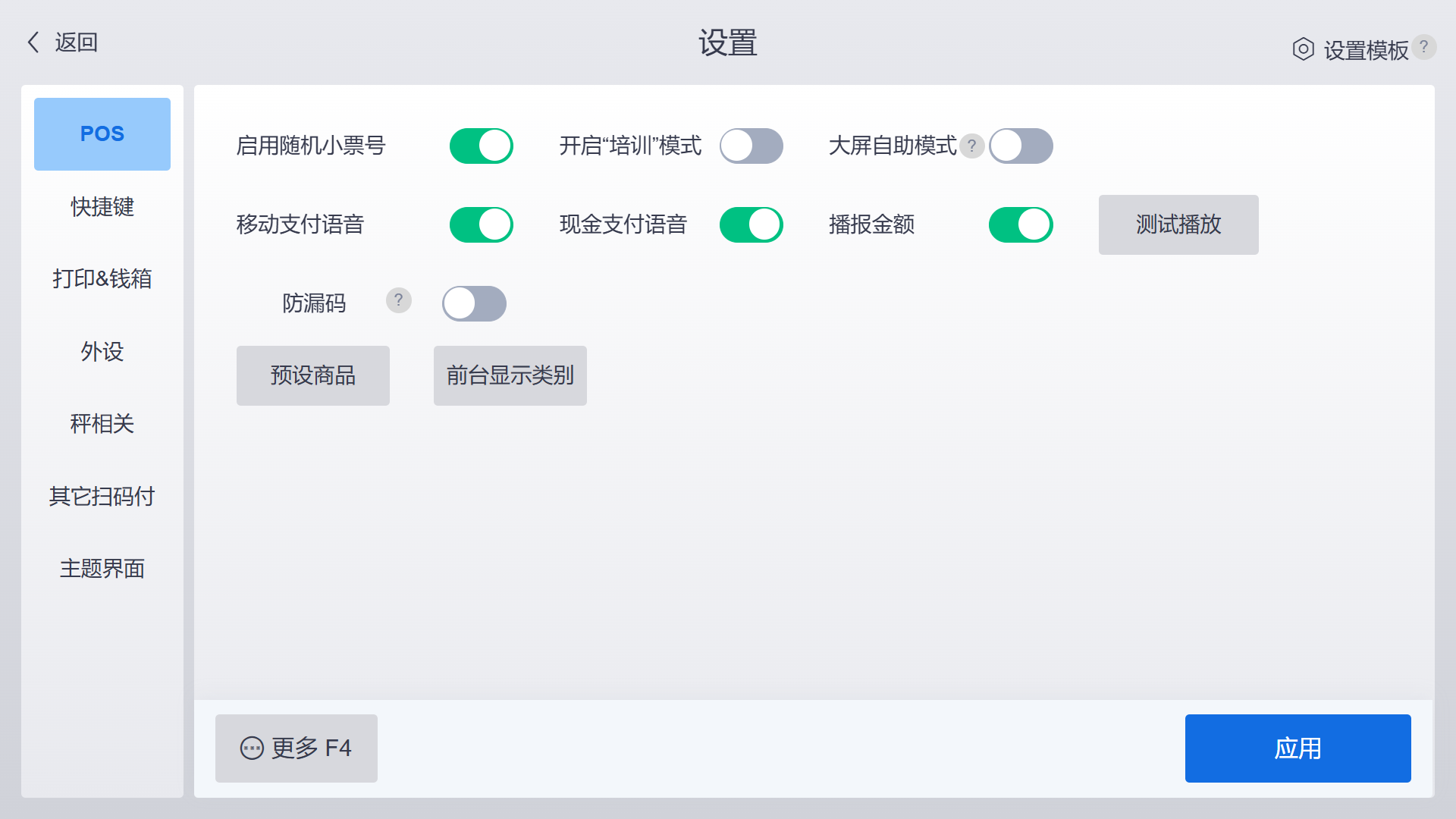Open the 打印&钱箱 settings tab

tap(102, 279)
